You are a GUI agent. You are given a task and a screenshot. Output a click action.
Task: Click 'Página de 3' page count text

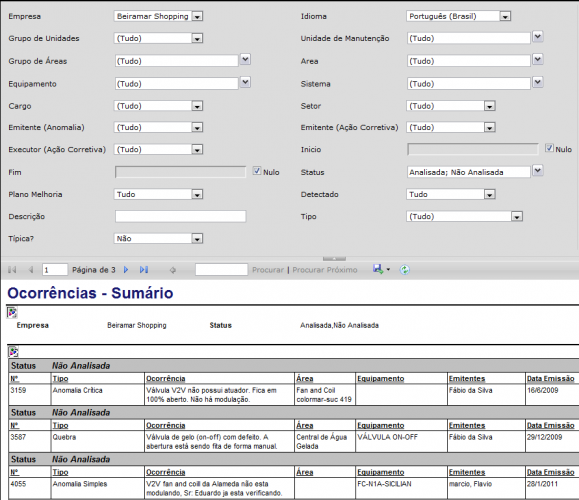tap(94, 270)
